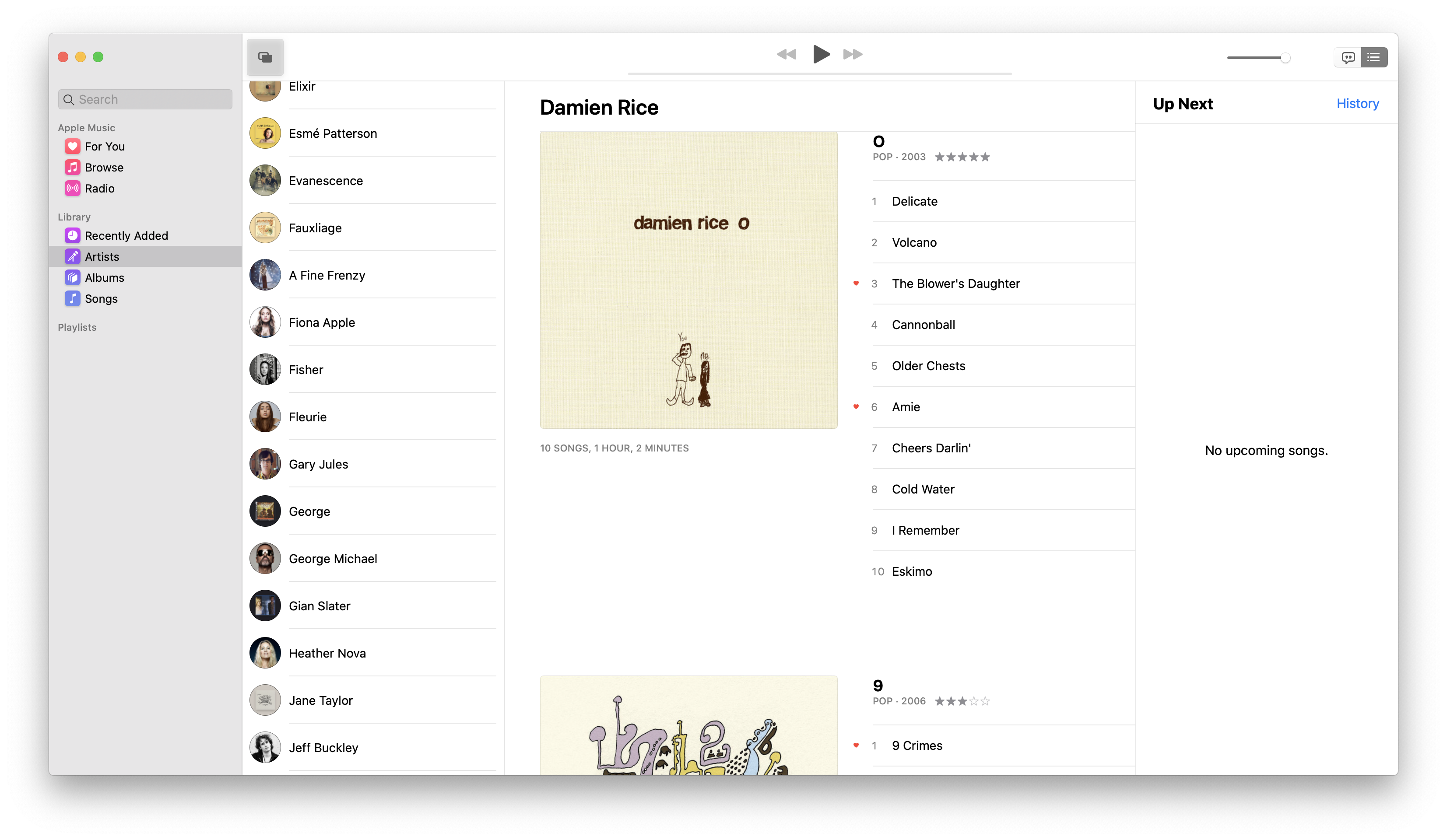Screen dimensions: 1447x840
Task: Click the O album cover art
Action: tap(688, 280)
